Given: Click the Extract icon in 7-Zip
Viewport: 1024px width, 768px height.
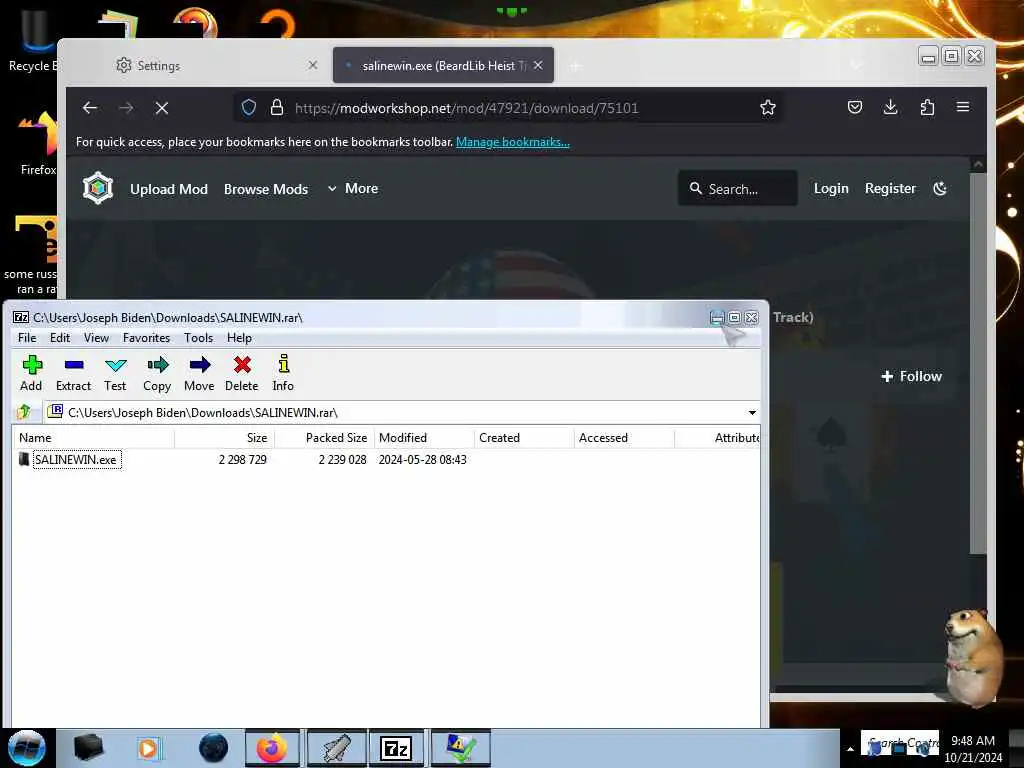Looking at the screenshot, I should [73, 374].
